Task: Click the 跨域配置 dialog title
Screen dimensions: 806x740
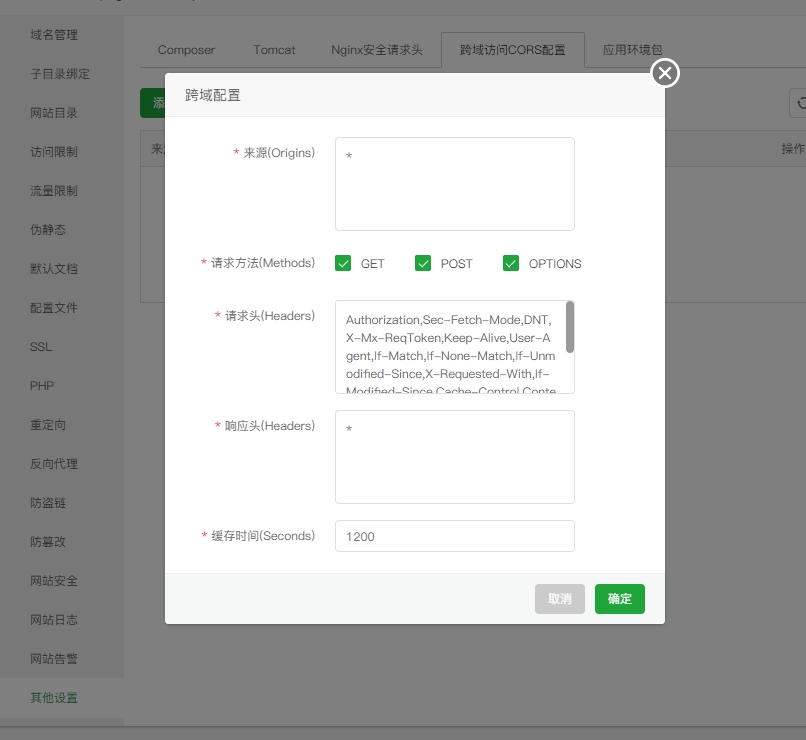Action: [213, 96]
